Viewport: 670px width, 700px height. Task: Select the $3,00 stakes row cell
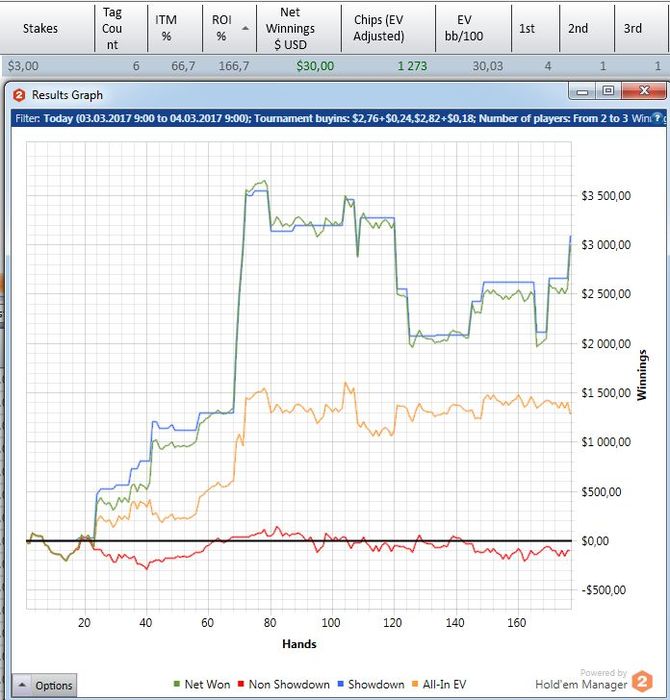pyautogui.click(x=23, y=66)
